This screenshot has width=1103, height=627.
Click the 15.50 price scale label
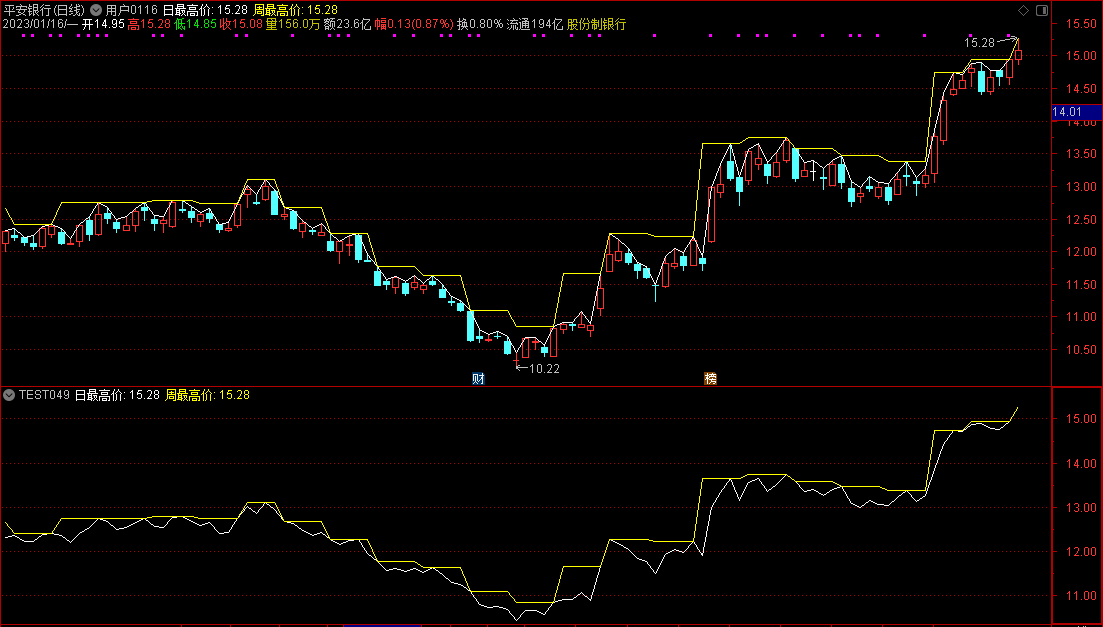click(1077, 24)
